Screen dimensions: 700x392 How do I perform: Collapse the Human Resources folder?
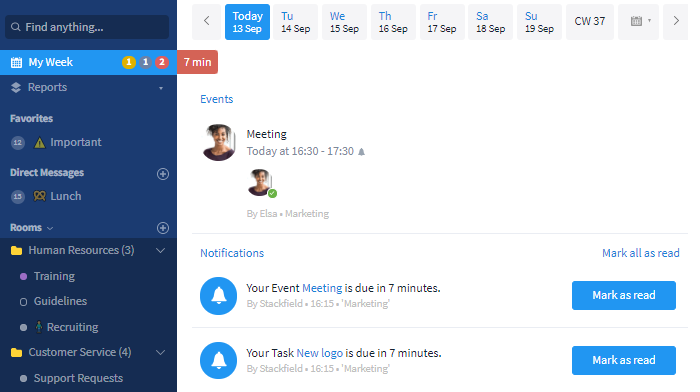[x=161, y=250]
